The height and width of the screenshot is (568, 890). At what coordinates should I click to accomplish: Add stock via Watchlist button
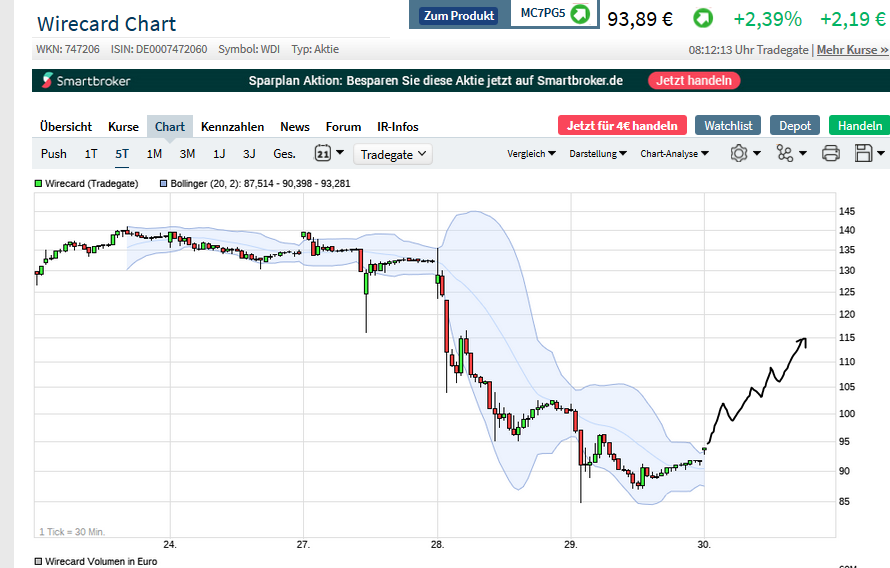pos(728,125)
